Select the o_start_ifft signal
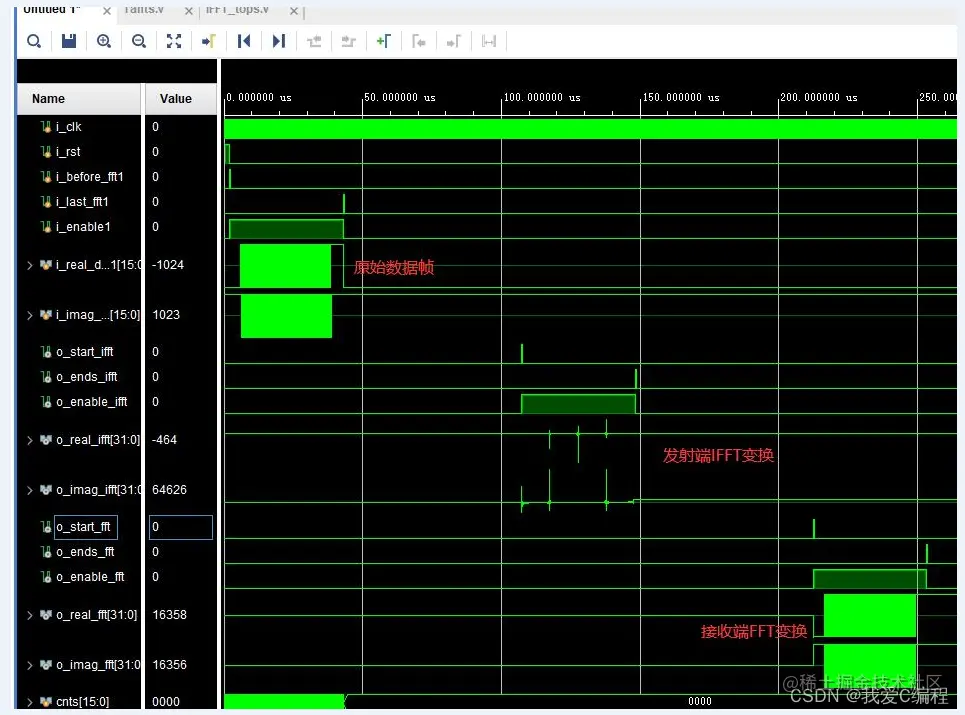The width and height of the screenshot is (965, 715). pos(85,352)
